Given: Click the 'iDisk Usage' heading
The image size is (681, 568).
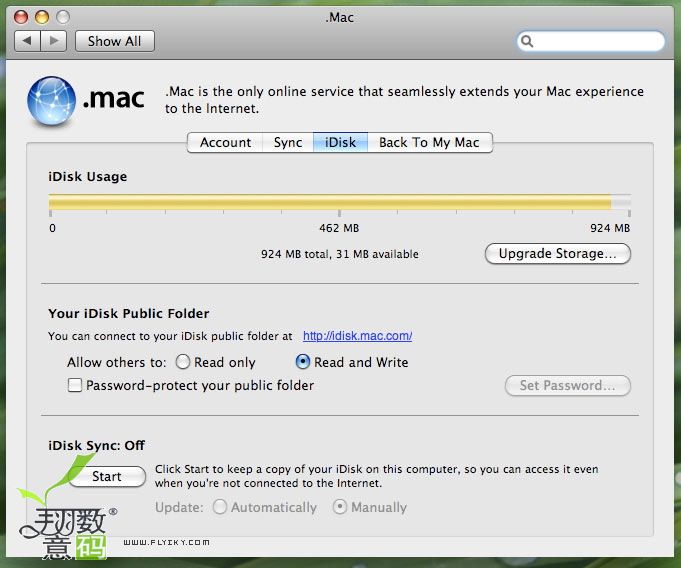Looking at the screenshot, I should point(88,177).
